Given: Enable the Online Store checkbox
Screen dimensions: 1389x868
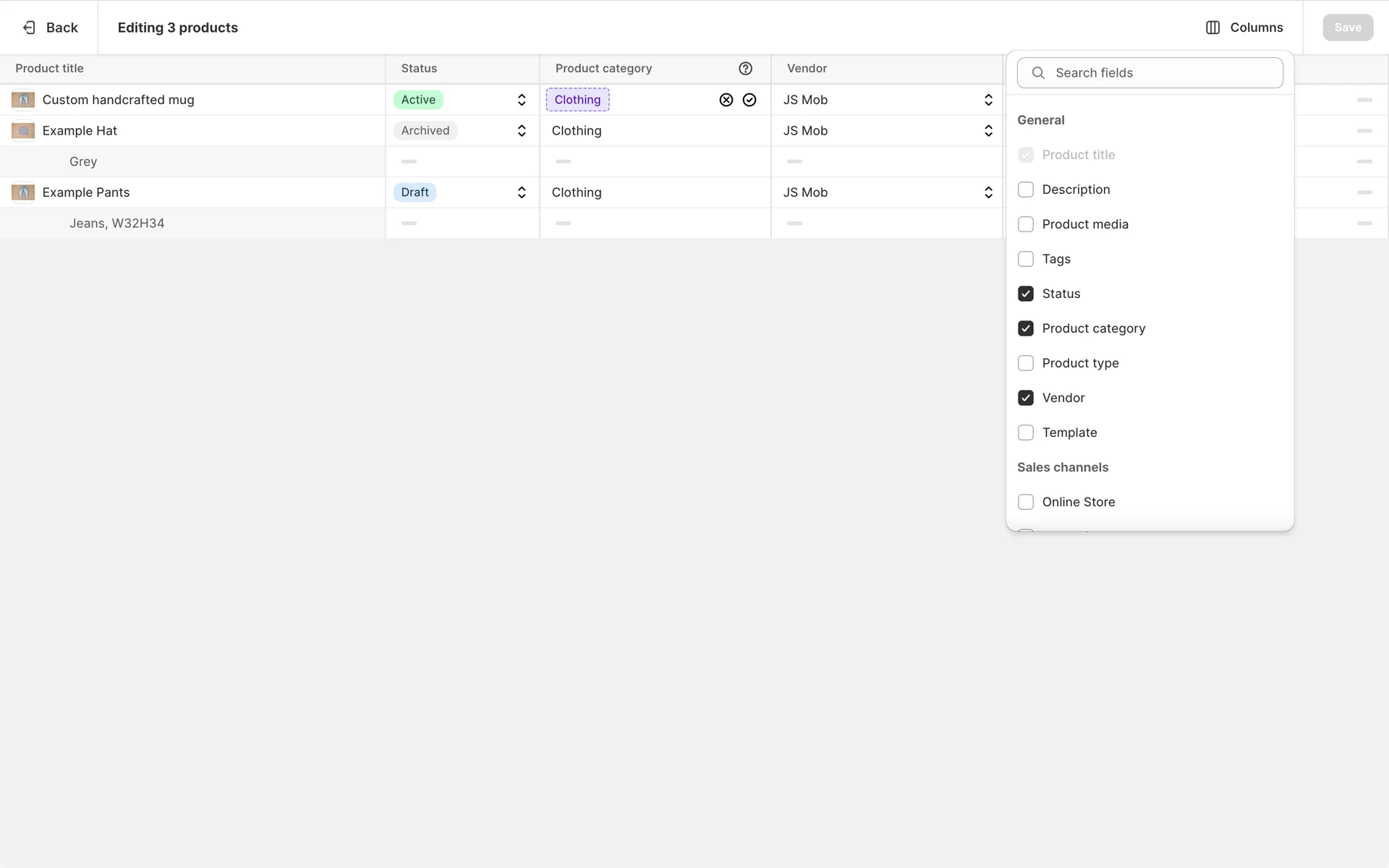Looking at the screenshot, I should [1025, 502].
